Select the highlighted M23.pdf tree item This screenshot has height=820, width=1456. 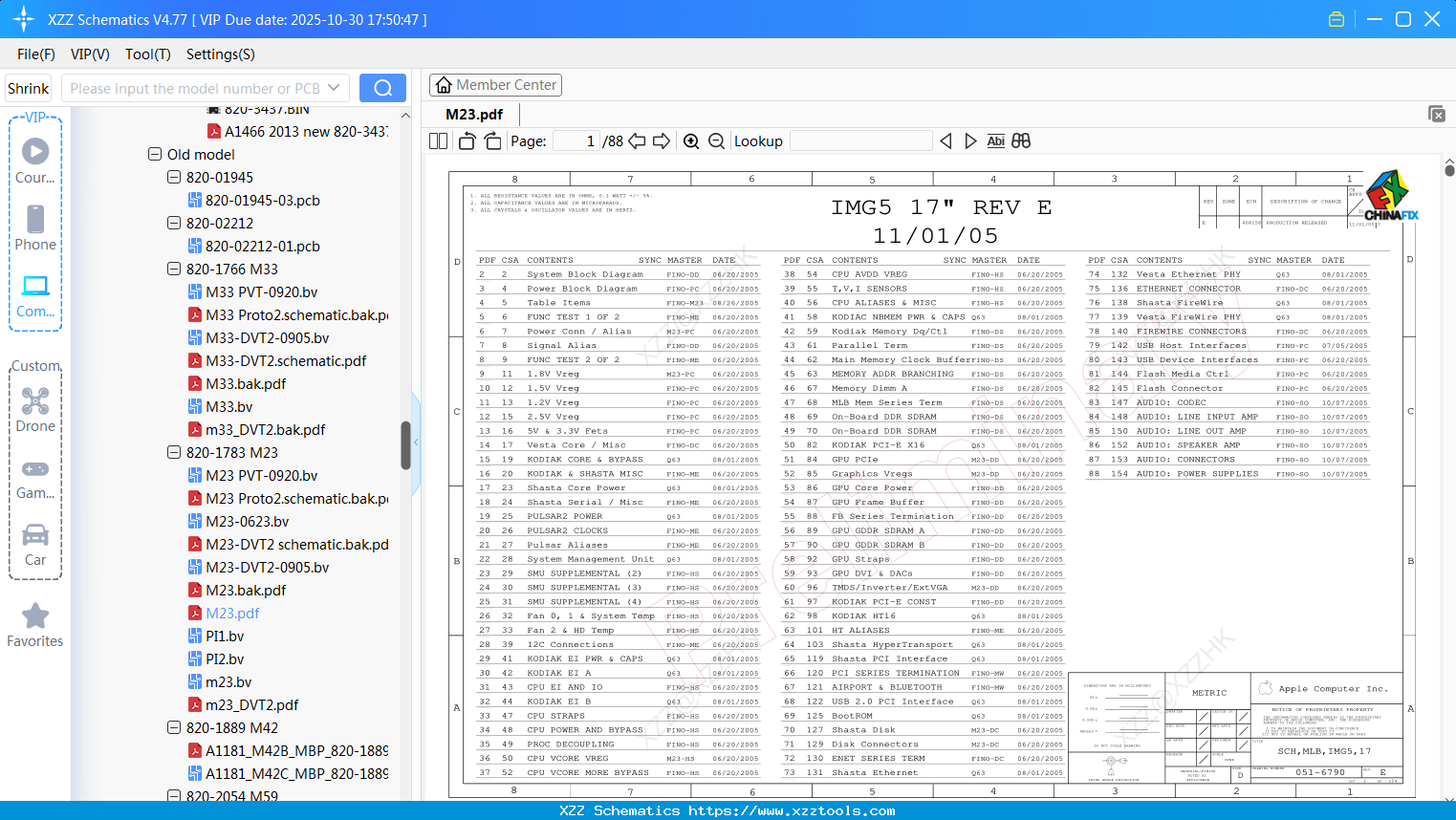coord(224,613)
